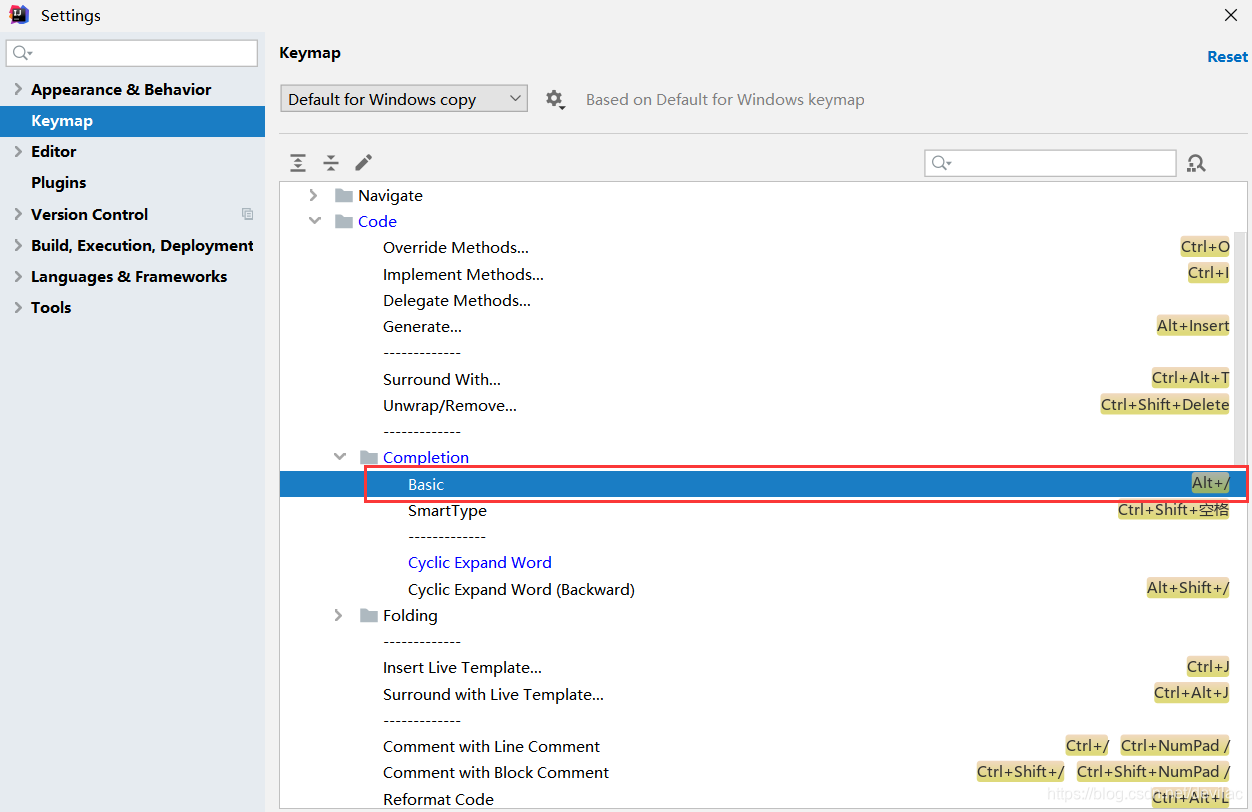Select Implement Methods... action
This screenshot has height=812, width=1252.
pyautogui.click(x=463, y=274)
